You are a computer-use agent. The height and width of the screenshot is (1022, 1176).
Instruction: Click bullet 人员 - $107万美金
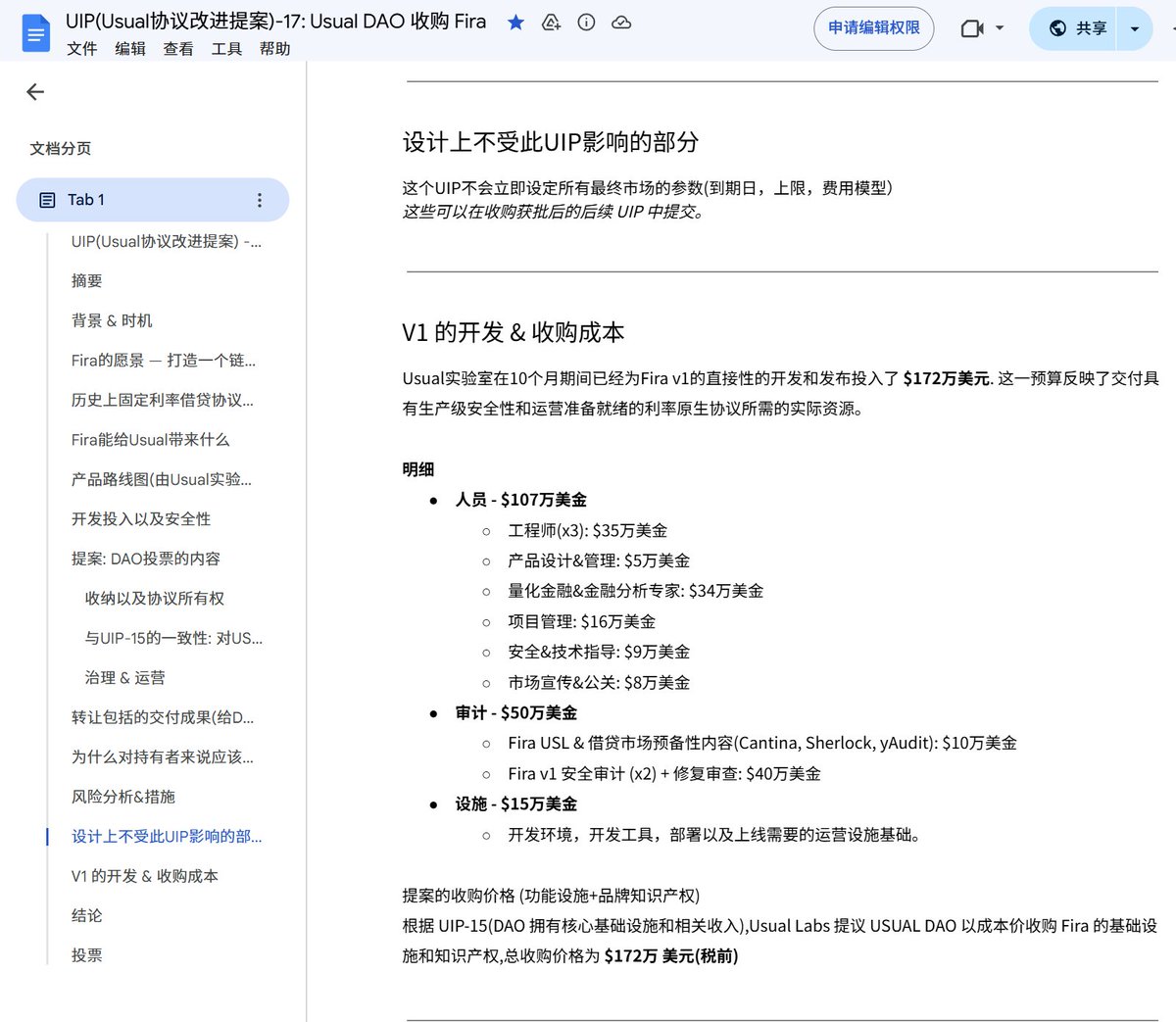point(520,500)
